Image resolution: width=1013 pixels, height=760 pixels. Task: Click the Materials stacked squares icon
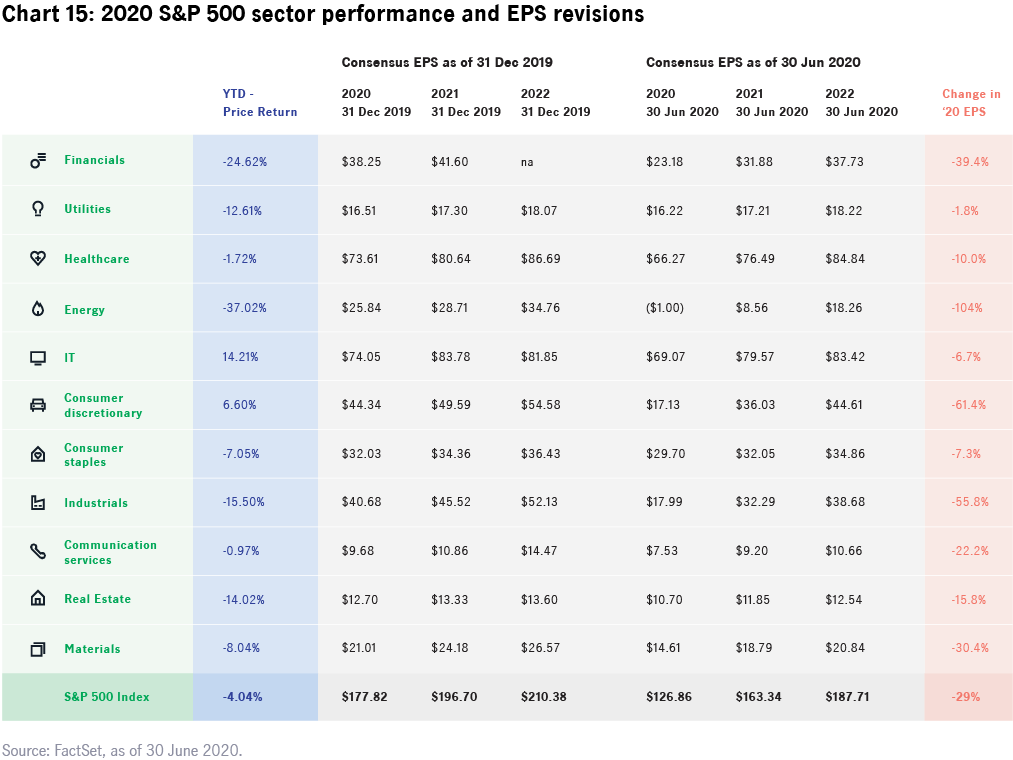pos(38,649)
